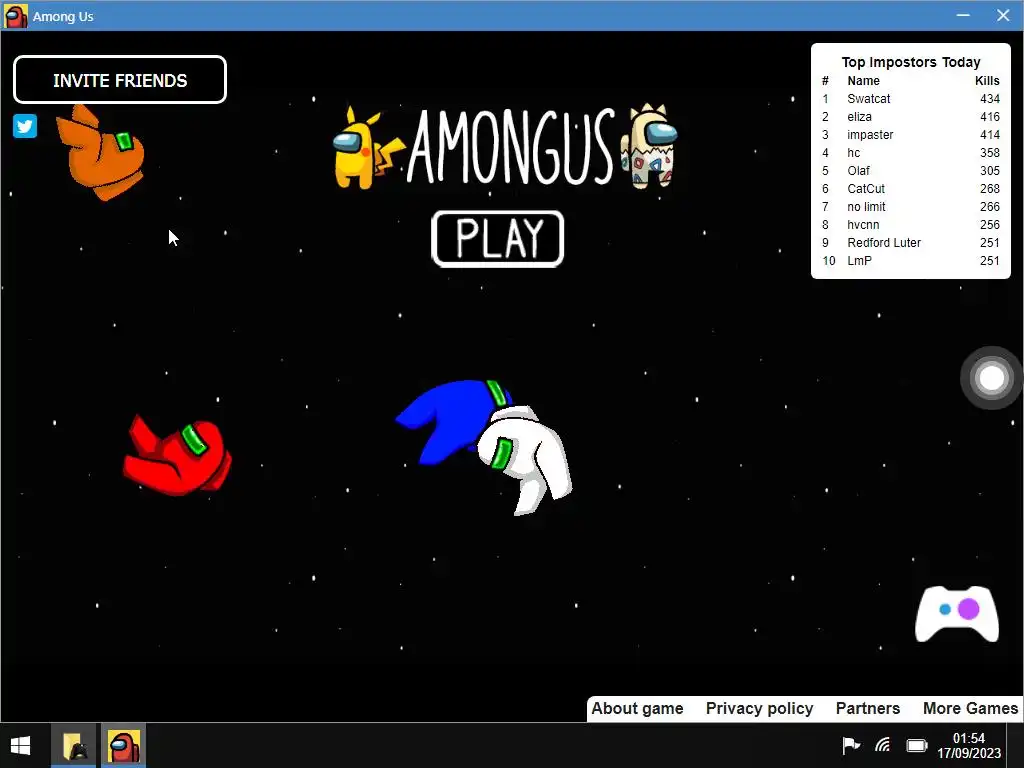The height and width of the screenshot is (768, 1024).
Task: Select the Olaf leaderboard entry
Action: coord(910,170)
